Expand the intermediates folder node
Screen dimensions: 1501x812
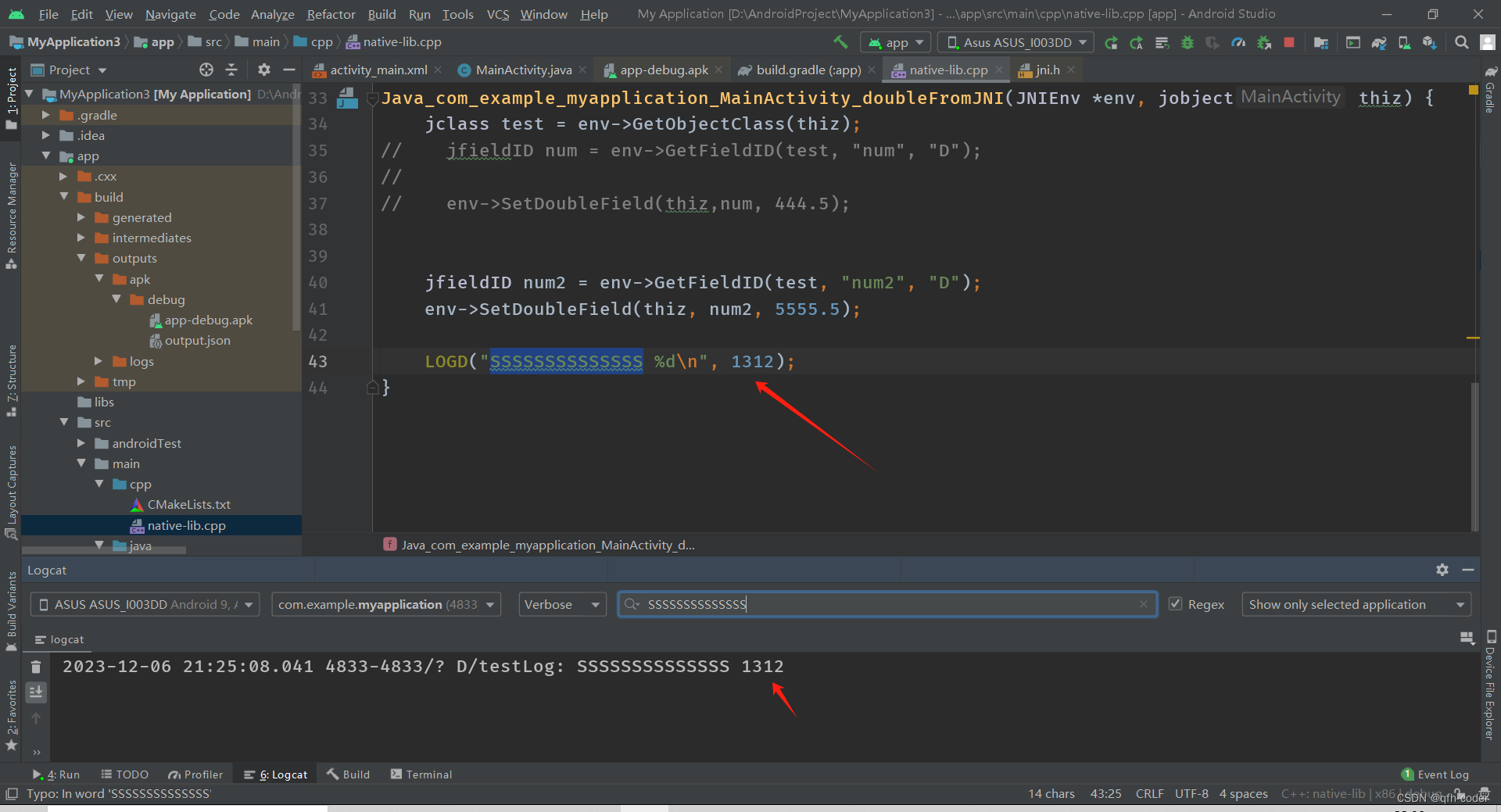tap(81, 238)
